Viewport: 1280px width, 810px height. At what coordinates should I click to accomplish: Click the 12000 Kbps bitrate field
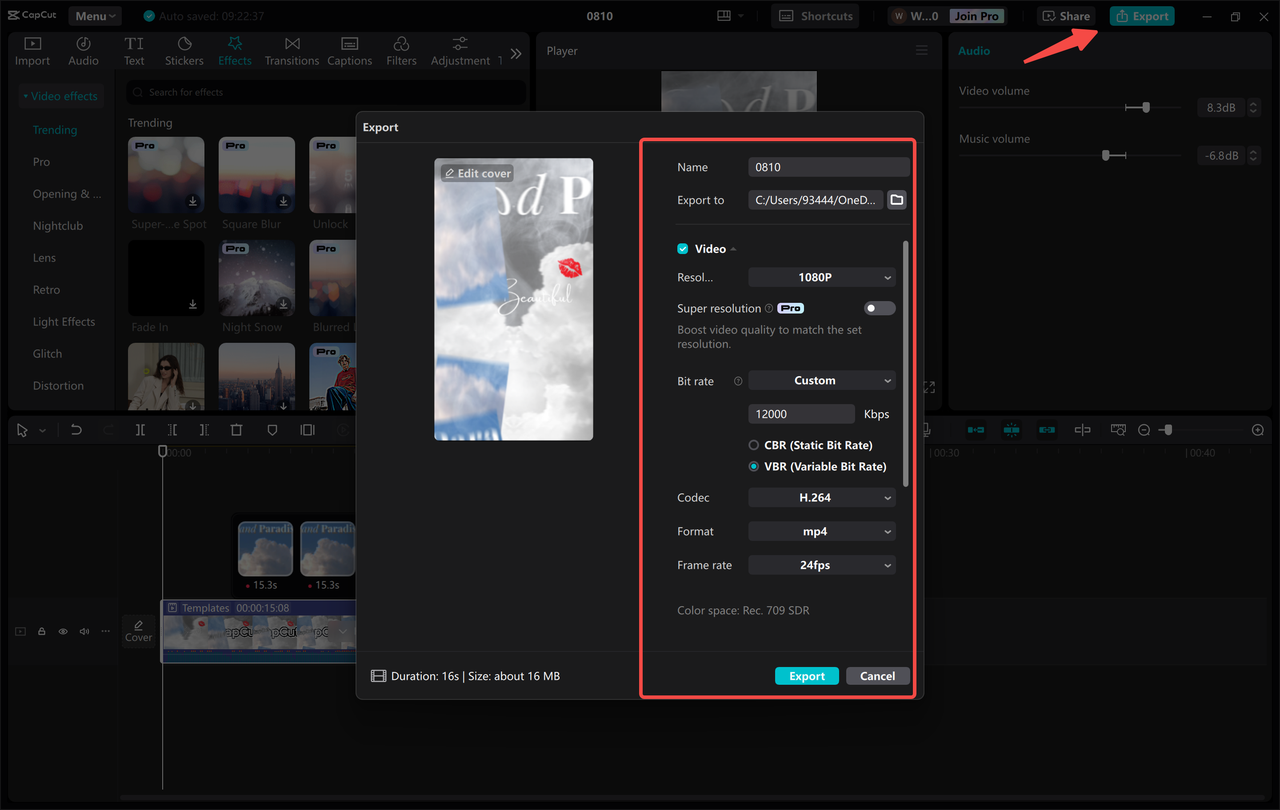(x=801, y=413)
